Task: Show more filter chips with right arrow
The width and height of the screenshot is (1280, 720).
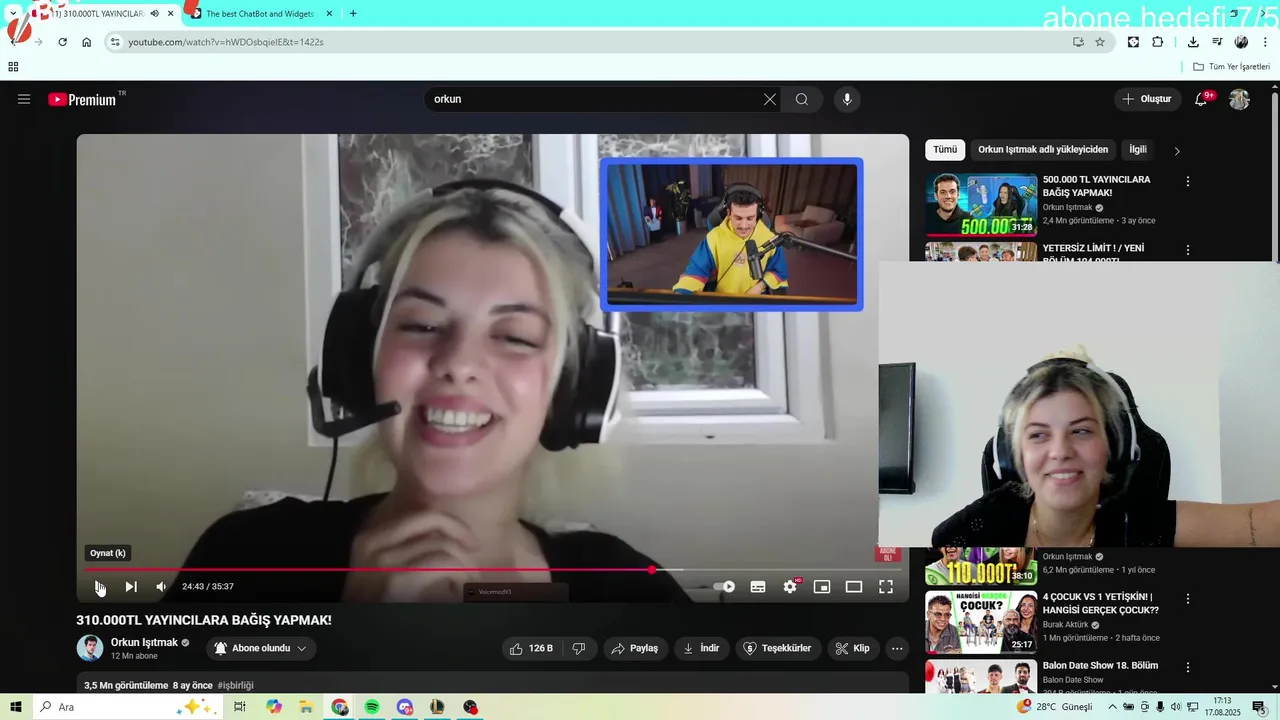Action: pos(1177,151)
